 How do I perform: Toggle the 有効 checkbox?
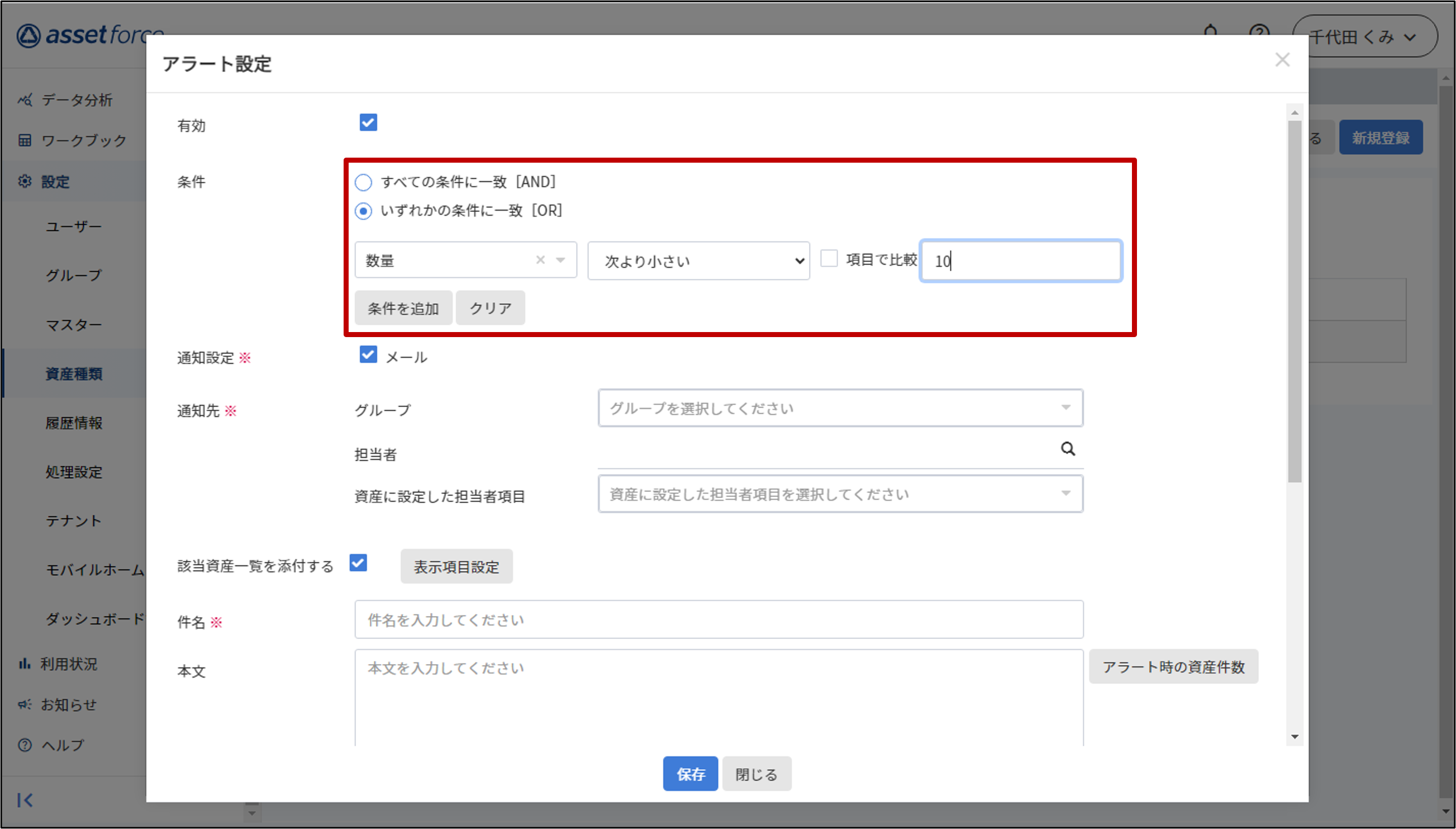click(x=368, y=122)
